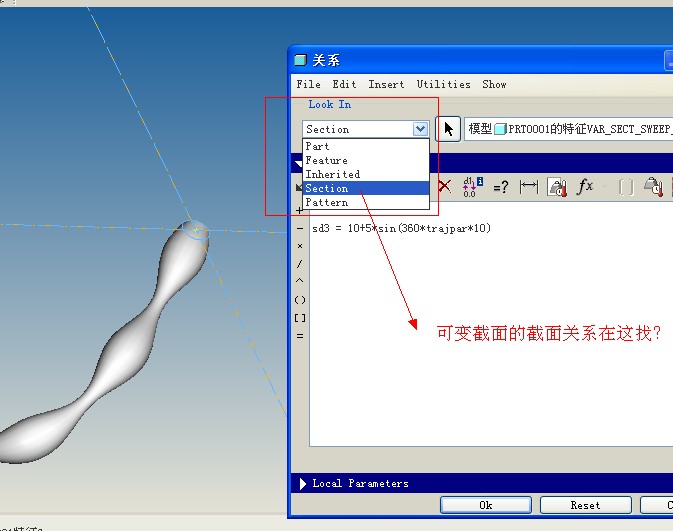This screenshot has width=673, height=531.
Task: Insert square brackets from side bar
Action: click(x=300, y=318)
